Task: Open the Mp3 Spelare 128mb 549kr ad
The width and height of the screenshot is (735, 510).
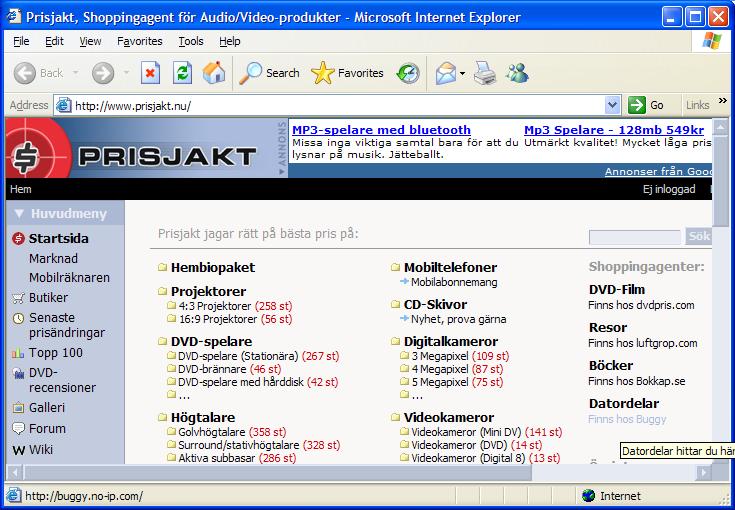Action: (x=614, y=130)
